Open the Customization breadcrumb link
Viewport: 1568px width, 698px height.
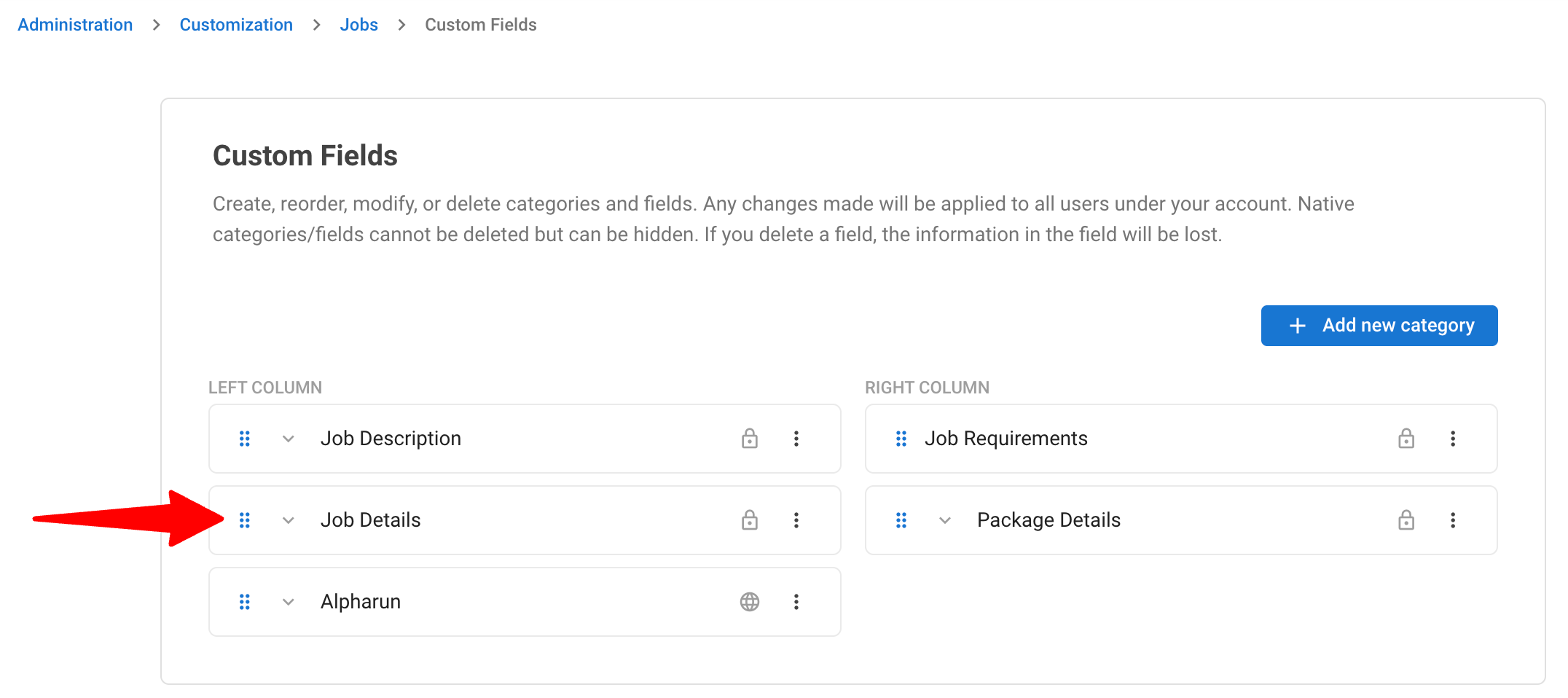coord(236,25)
